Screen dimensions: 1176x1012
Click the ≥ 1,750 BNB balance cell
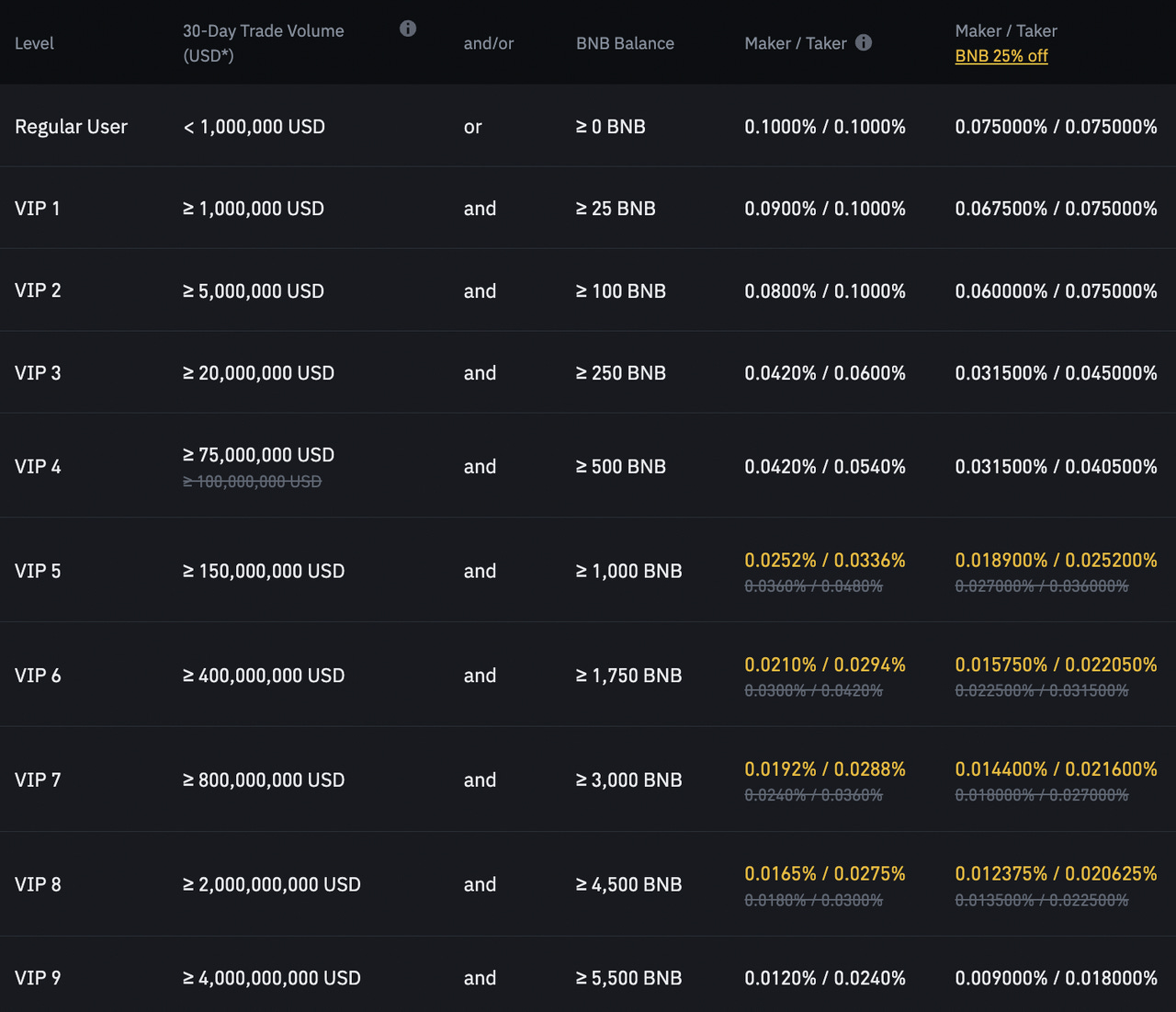point(629,676)
